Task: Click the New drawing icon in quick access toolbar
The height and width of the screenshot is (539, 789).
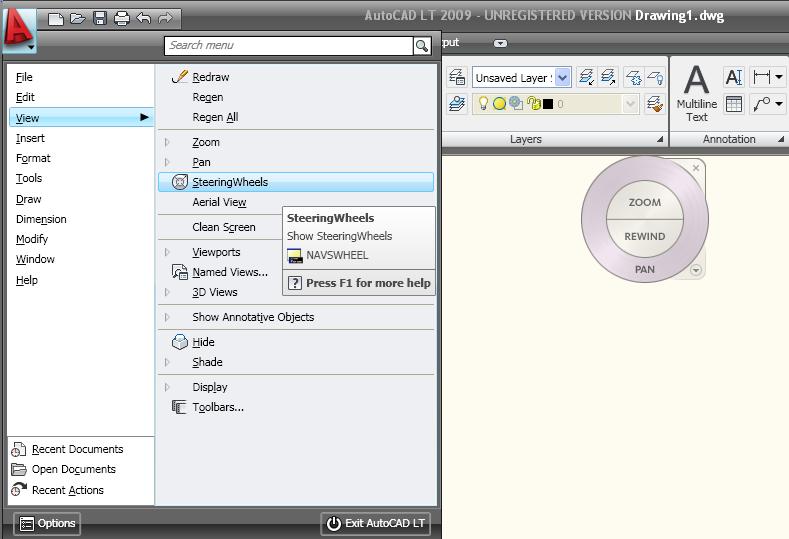Action: tap(55, 19)
